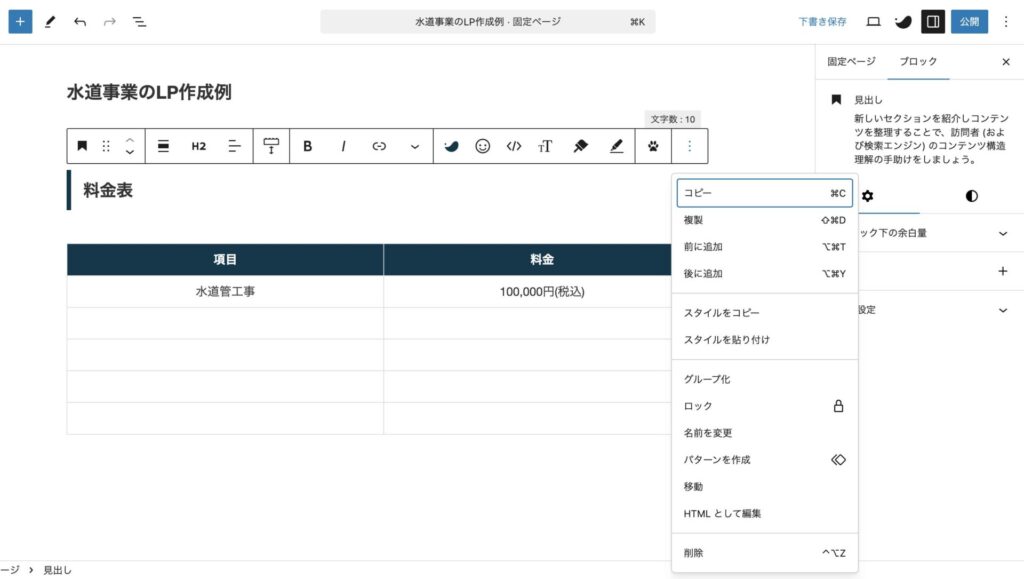Click the SWELL bird icon in top bar

(x=903, y=22)
